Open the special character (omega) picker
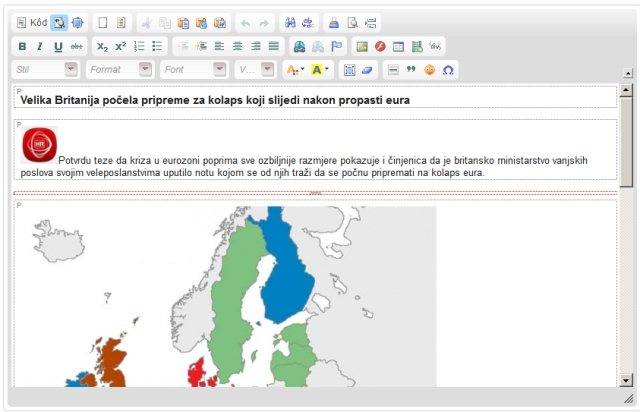 pyautogui.click(x=449, y=70)
